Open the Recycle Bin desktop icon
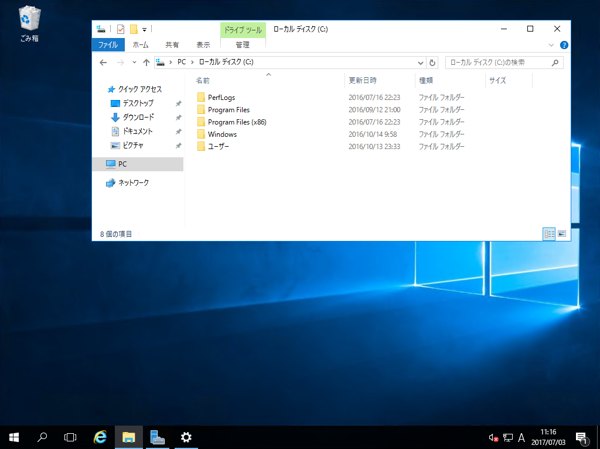 (x=29, y=24)
